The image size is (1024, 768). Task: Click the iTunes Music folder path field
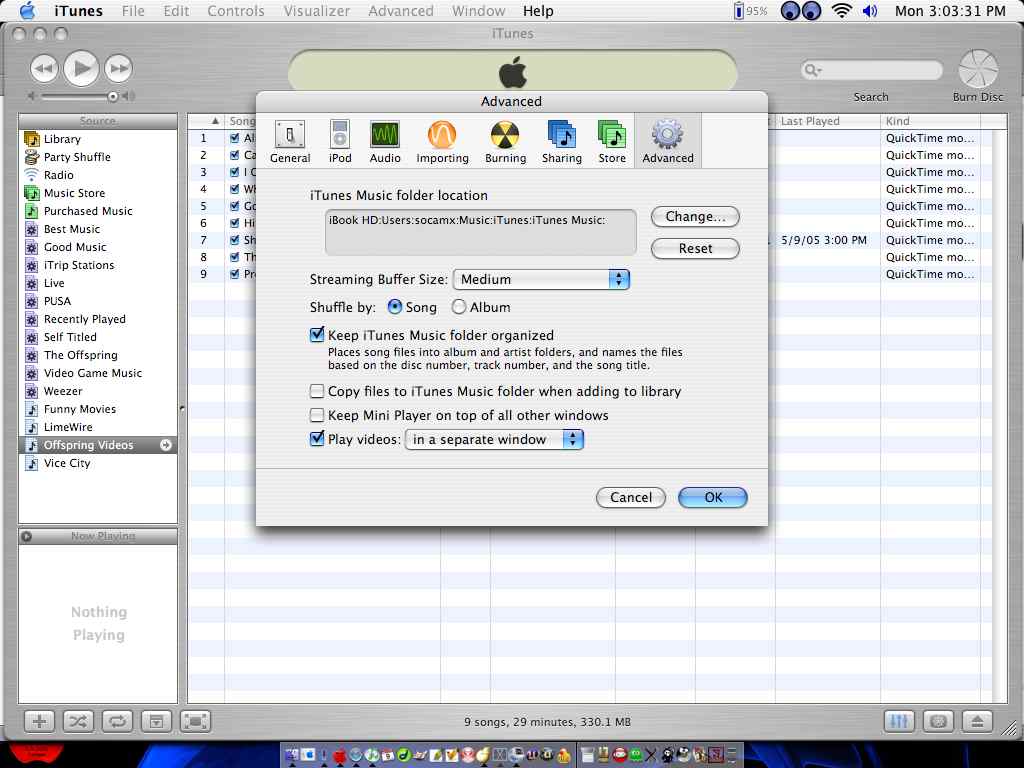[x=481, y=232]
